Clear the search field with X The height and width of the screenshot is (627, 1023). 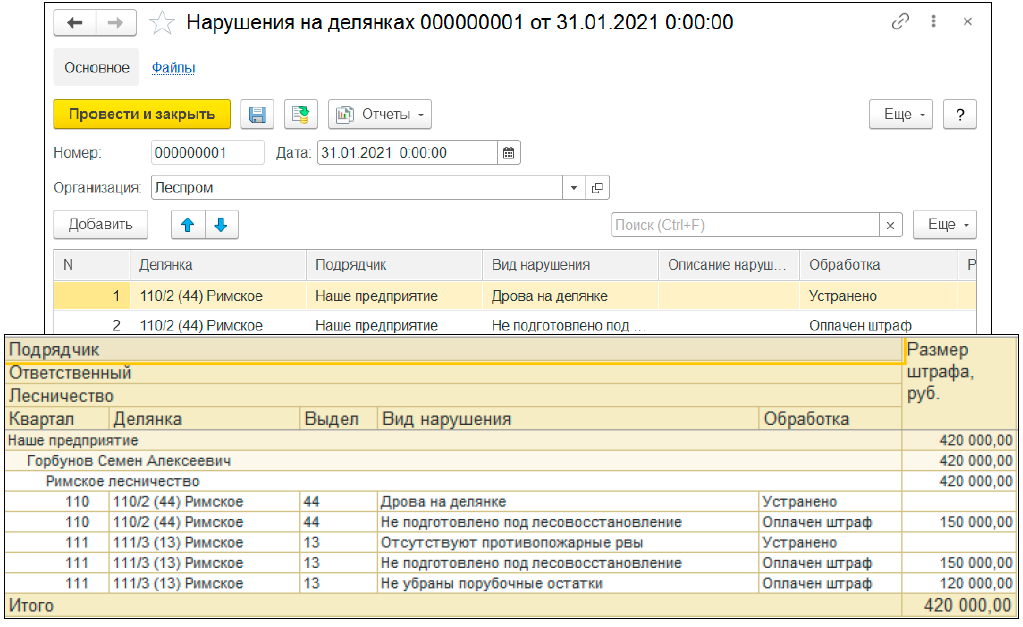click(890, 225)
